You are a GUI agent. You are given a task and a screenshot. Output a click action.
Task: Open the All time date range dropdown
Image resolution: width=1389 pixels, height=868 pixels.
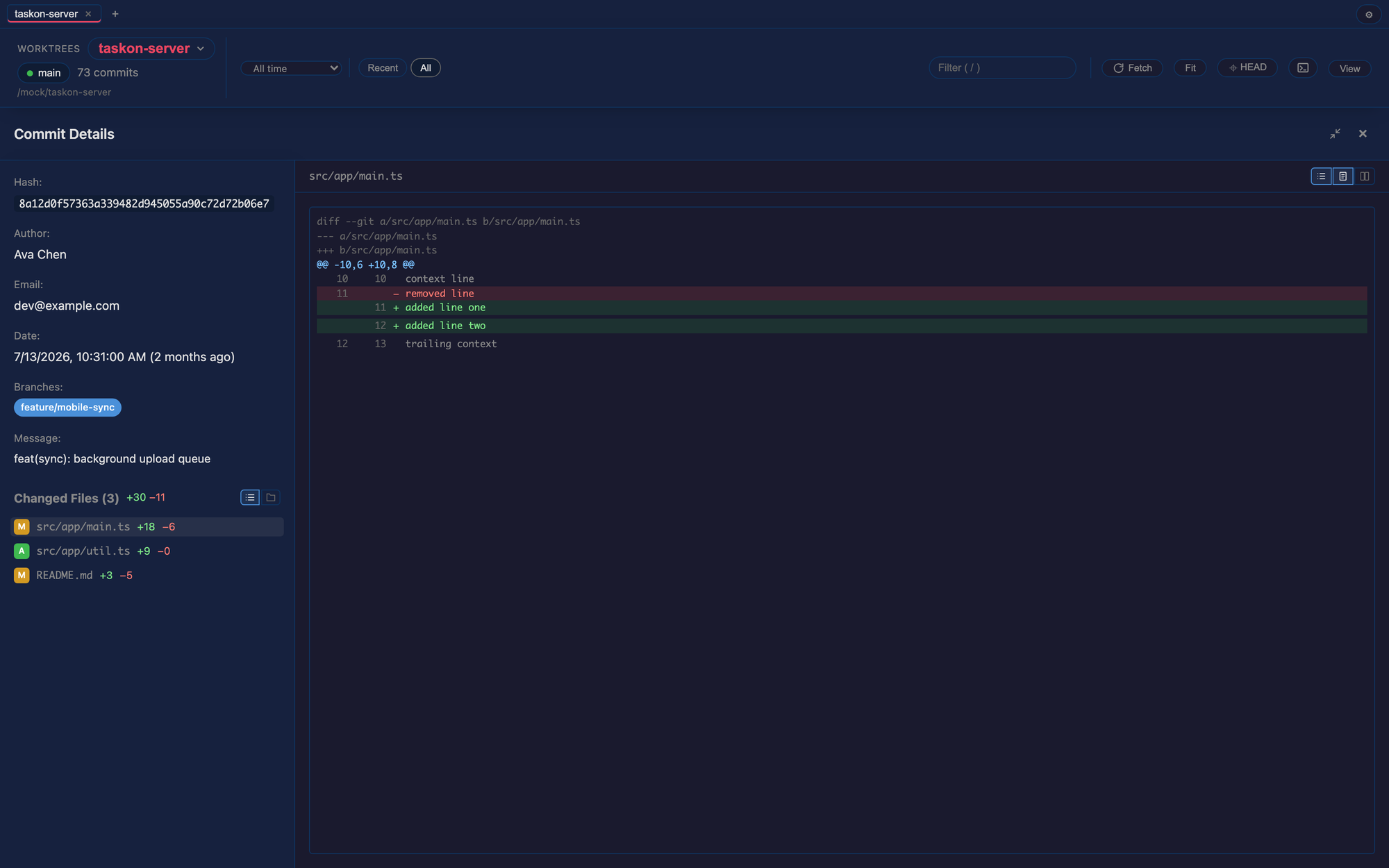(291, 68)
